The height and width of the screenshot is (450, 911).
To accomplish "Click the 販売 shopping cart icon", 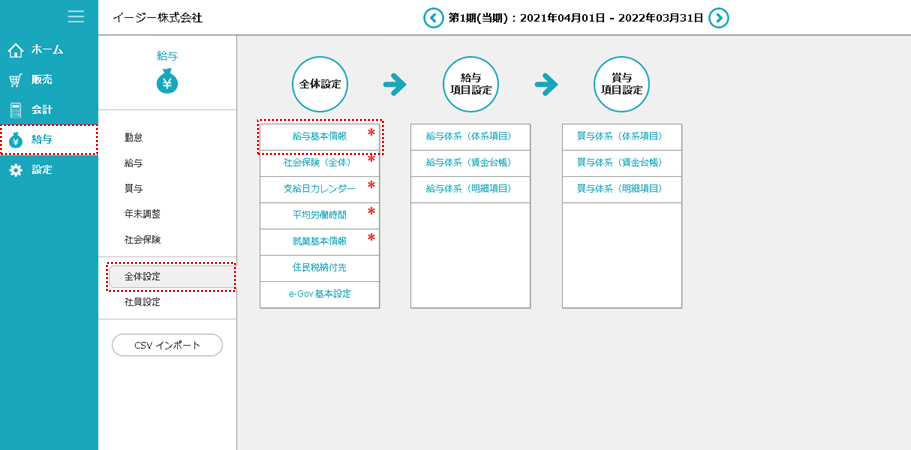I will (x=15, y=80).
